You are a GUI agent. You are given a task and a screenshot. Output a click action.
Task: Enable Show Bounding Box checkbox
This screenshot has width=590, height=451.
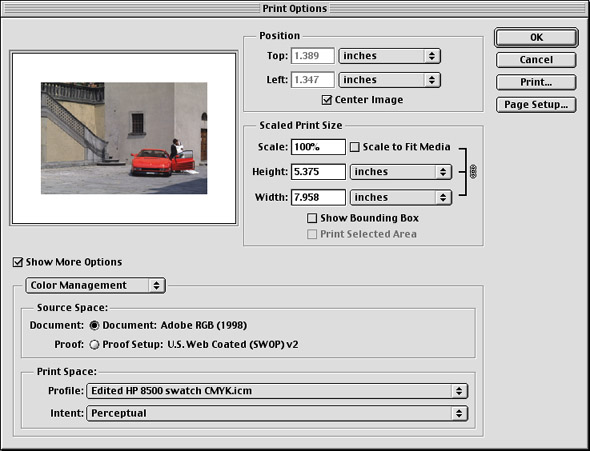pos(312,218)
